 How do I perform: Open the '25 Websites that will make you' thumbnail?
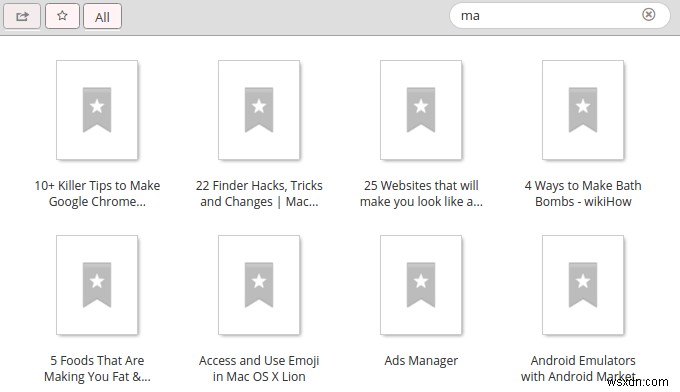pyautogui.click(x=421, y=110)
